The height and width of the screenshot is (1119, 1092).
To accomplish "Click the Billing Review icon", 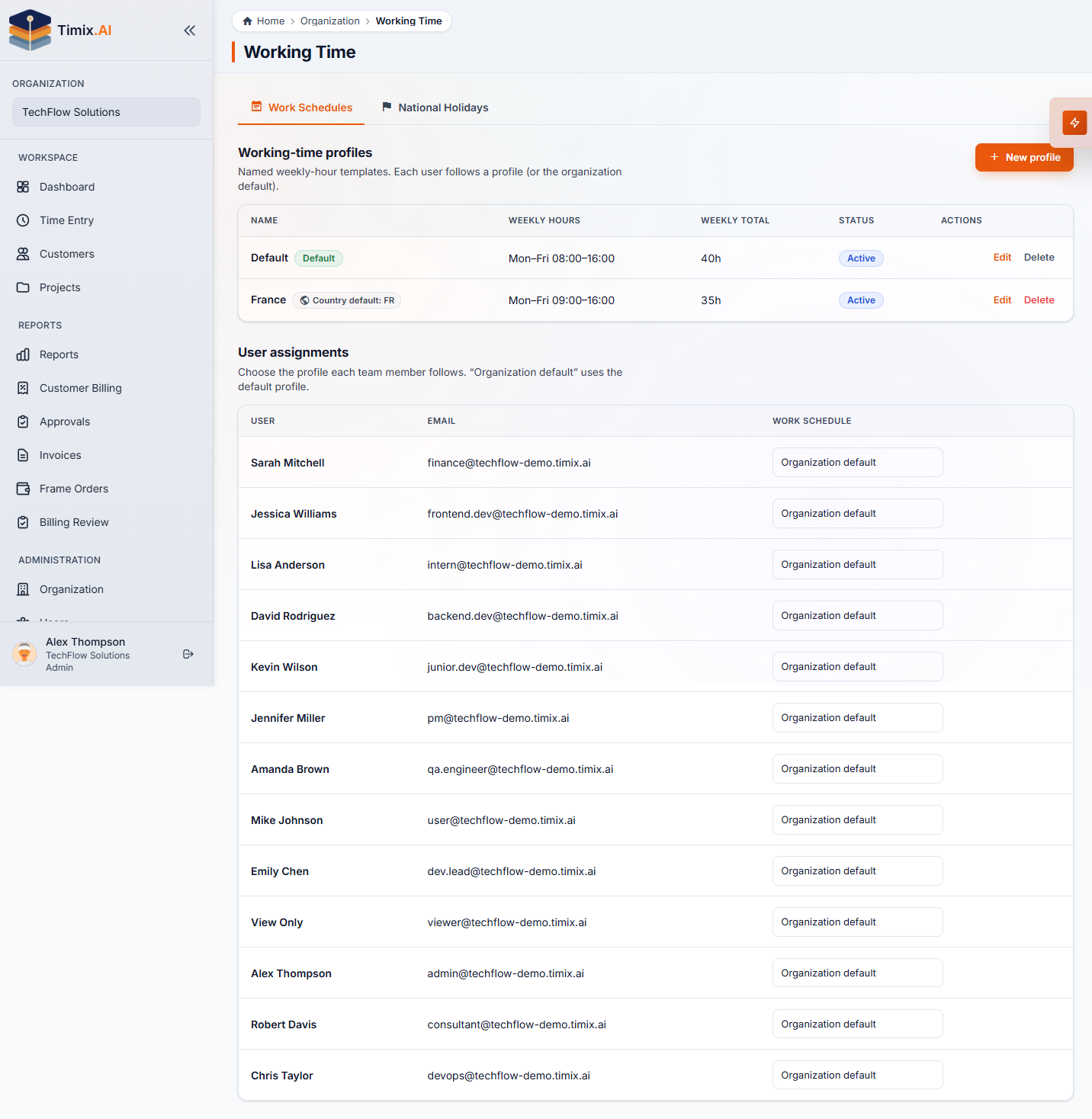I will pos(23,522).
